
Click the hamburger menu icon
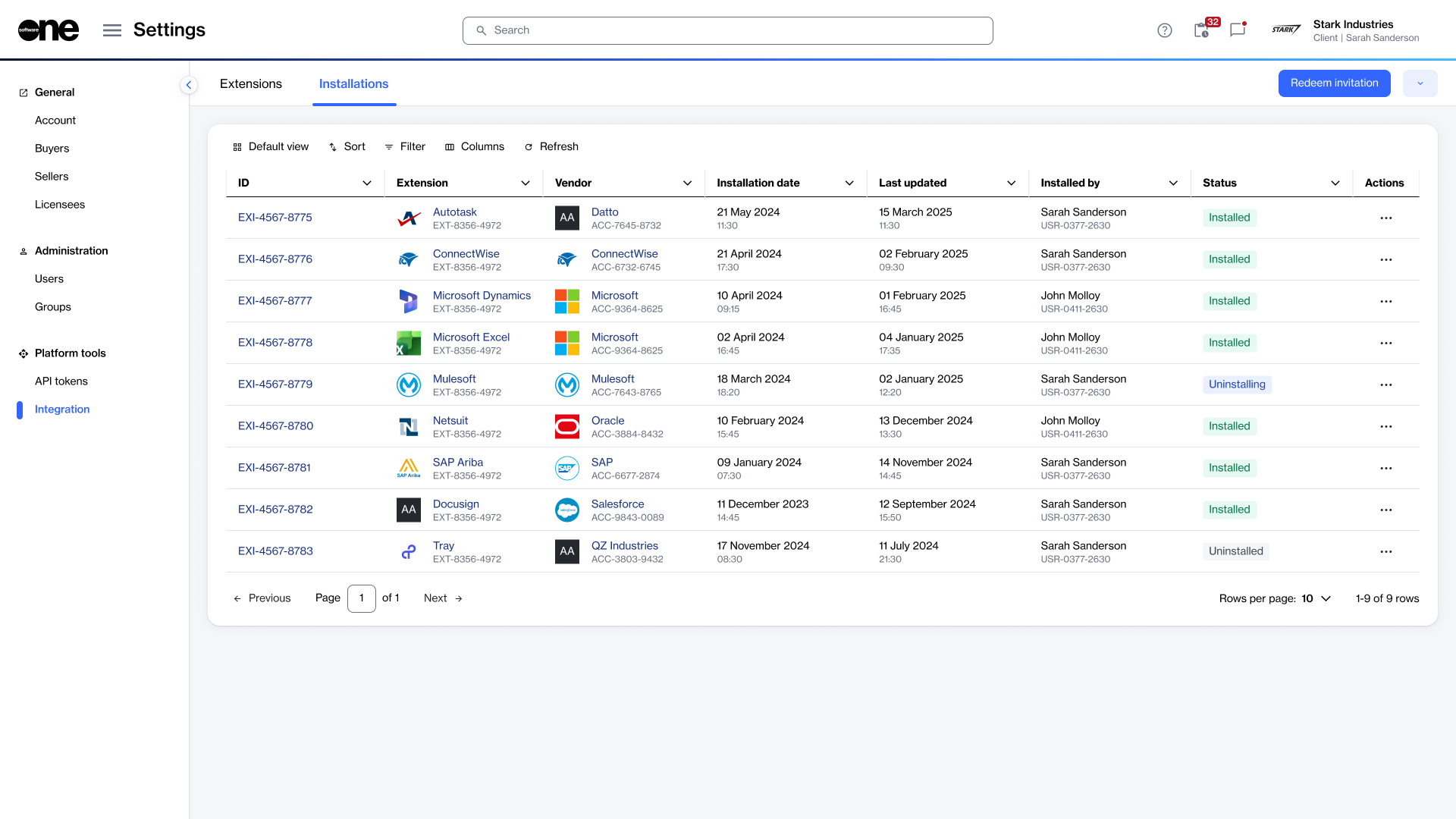[x=112, y=30]
